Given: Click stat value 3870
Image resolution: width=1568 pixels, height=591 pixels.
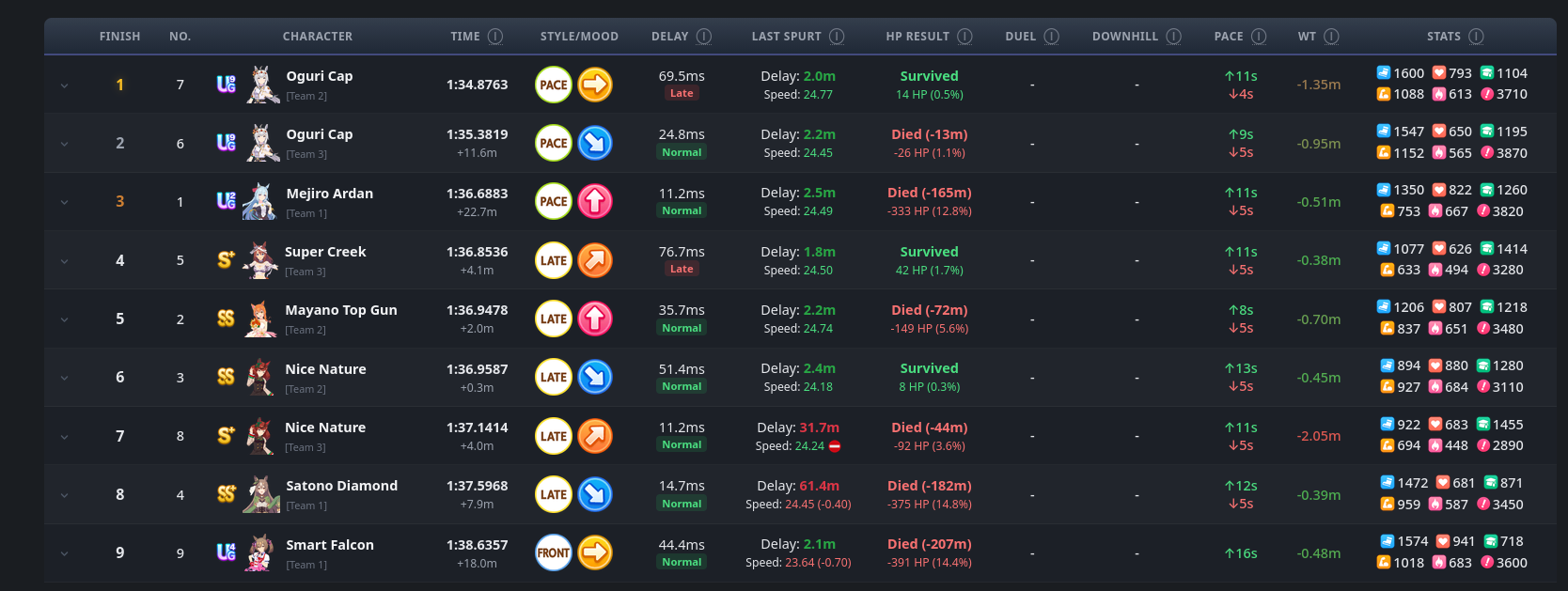Looking at the screenshot, I should (x=1512, y=153).
